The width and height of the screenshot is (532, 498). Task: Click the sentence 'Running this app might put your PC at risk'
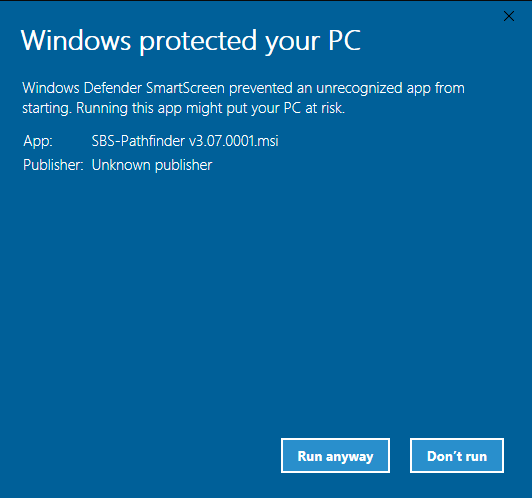pyautogui.click(x=210, y=108)
